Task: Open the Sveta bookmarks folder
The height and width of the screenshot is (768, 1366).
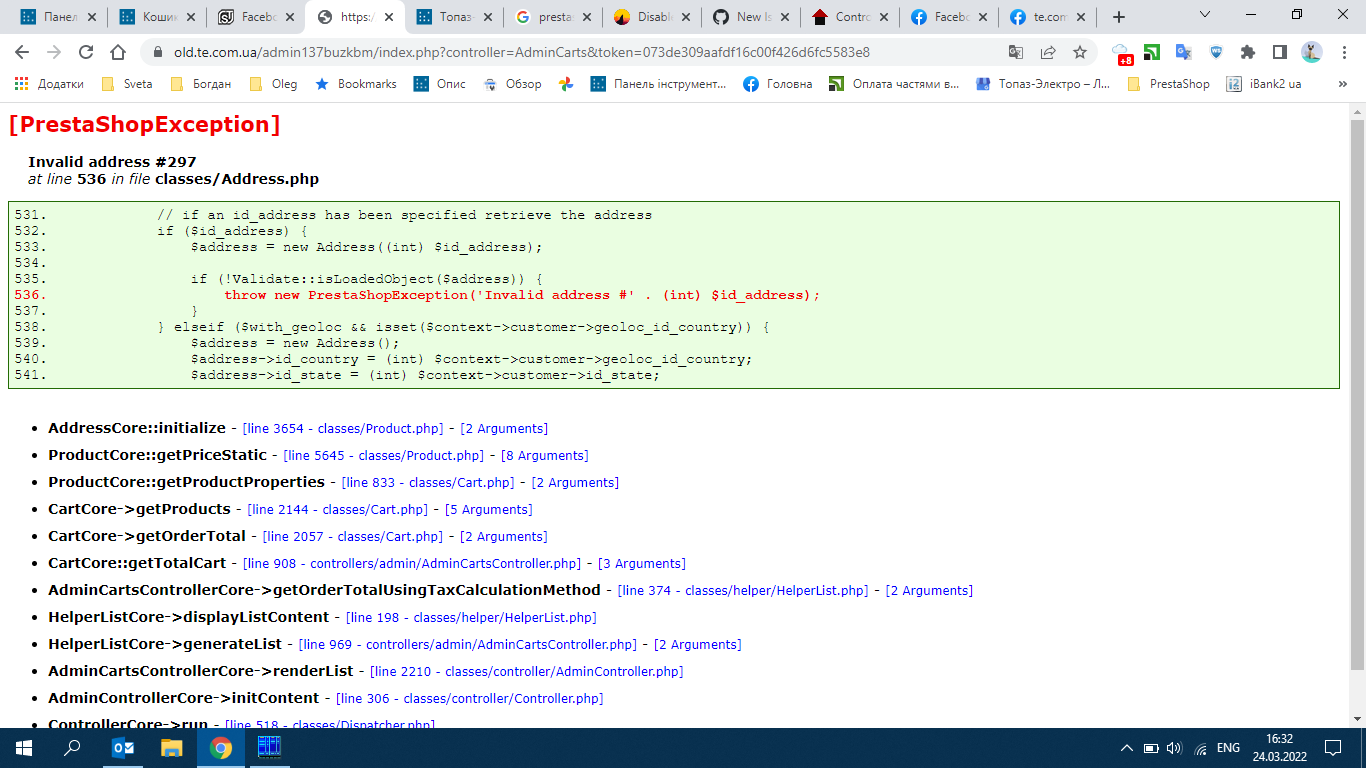Action: [127, 84]
